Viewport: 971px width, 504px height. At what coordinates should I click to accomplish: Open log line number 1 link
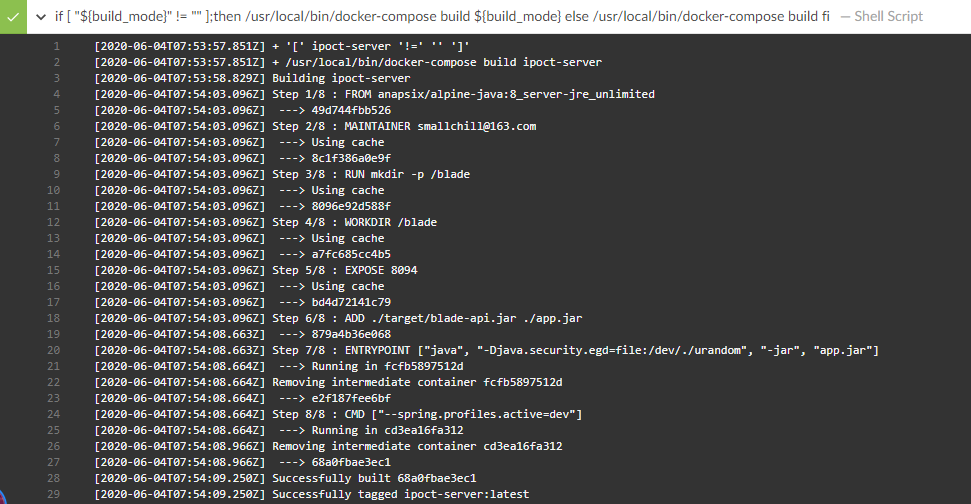click(x=56, y=46)
